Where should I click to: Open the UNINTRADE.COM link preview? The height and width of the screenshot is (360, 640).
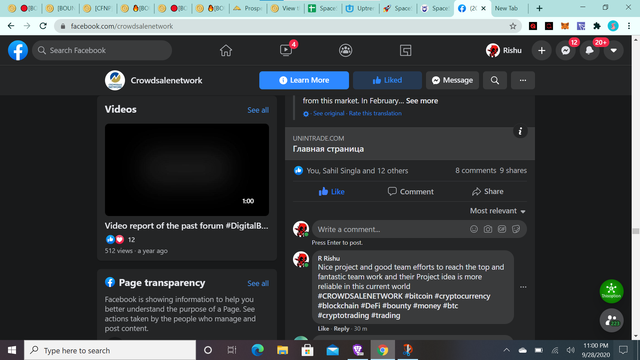[410, 144]
